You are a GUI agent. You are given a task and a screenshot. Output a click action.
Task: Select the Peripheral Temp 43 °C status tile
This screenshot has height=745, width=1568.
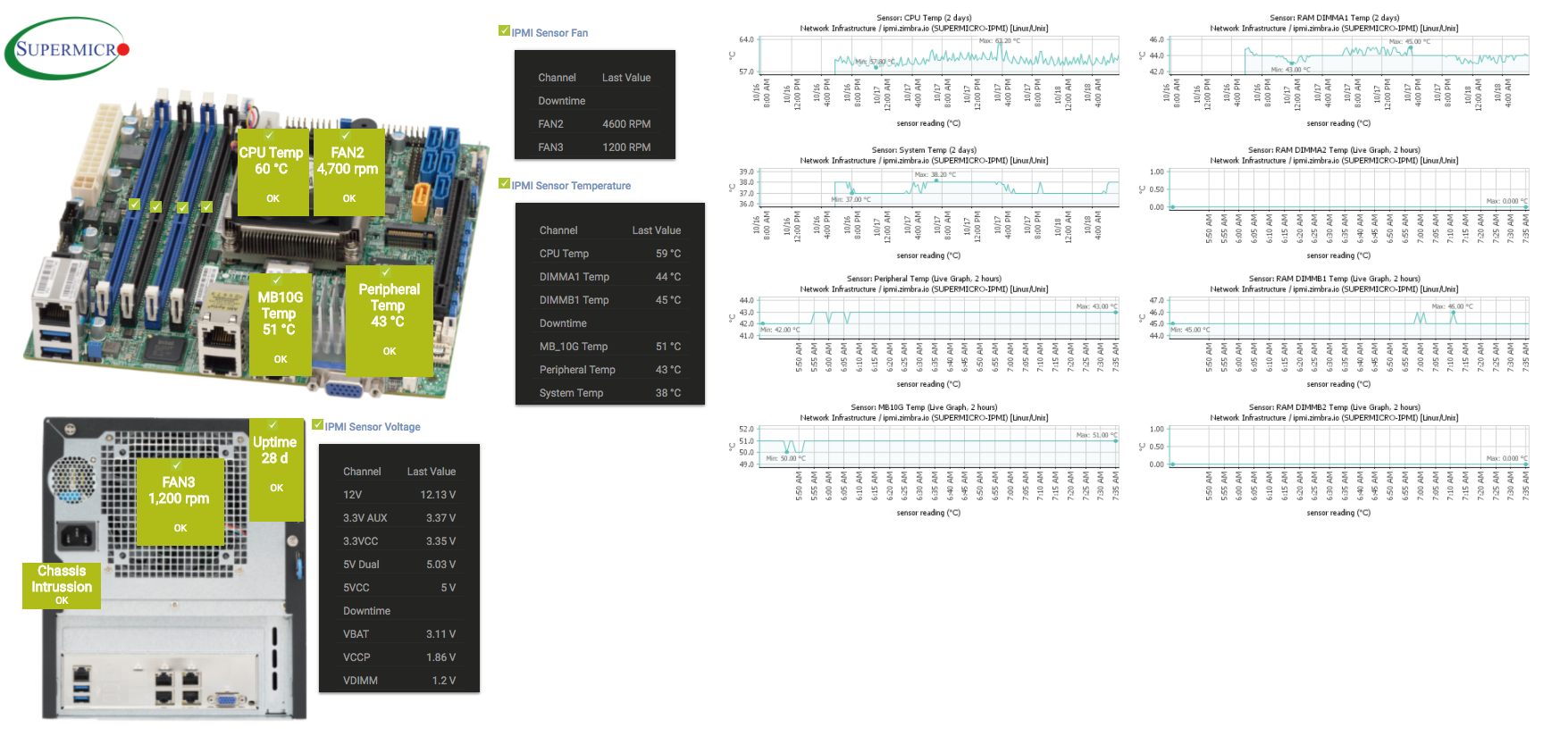tap(389, 321)
